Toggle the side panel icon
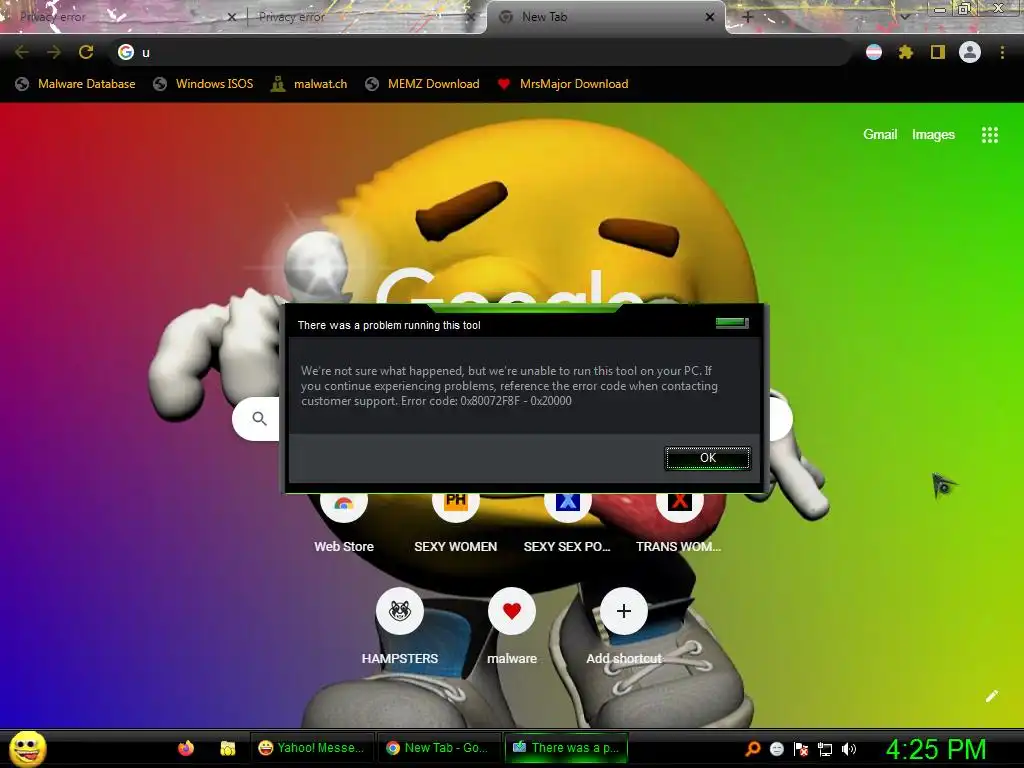The image size is (1024, 768). click(938, 52)
